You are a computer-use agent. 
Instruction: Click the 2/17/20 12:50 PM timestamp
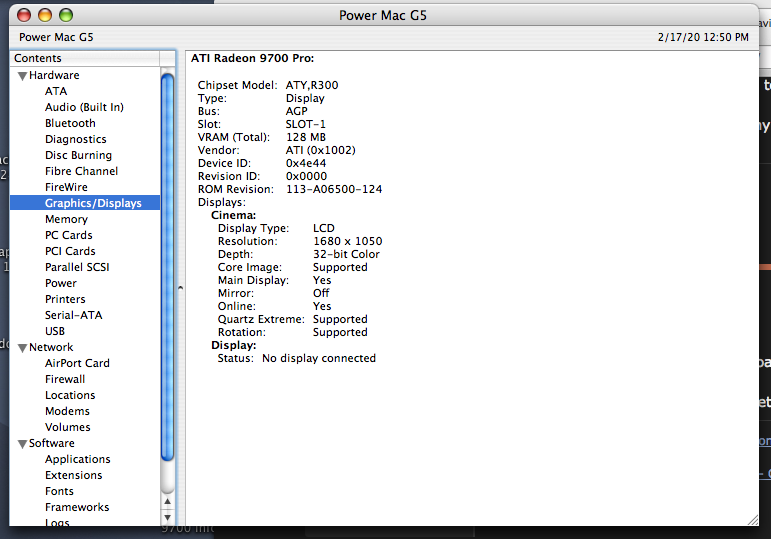pyautogui.click(x=703, y=37)
